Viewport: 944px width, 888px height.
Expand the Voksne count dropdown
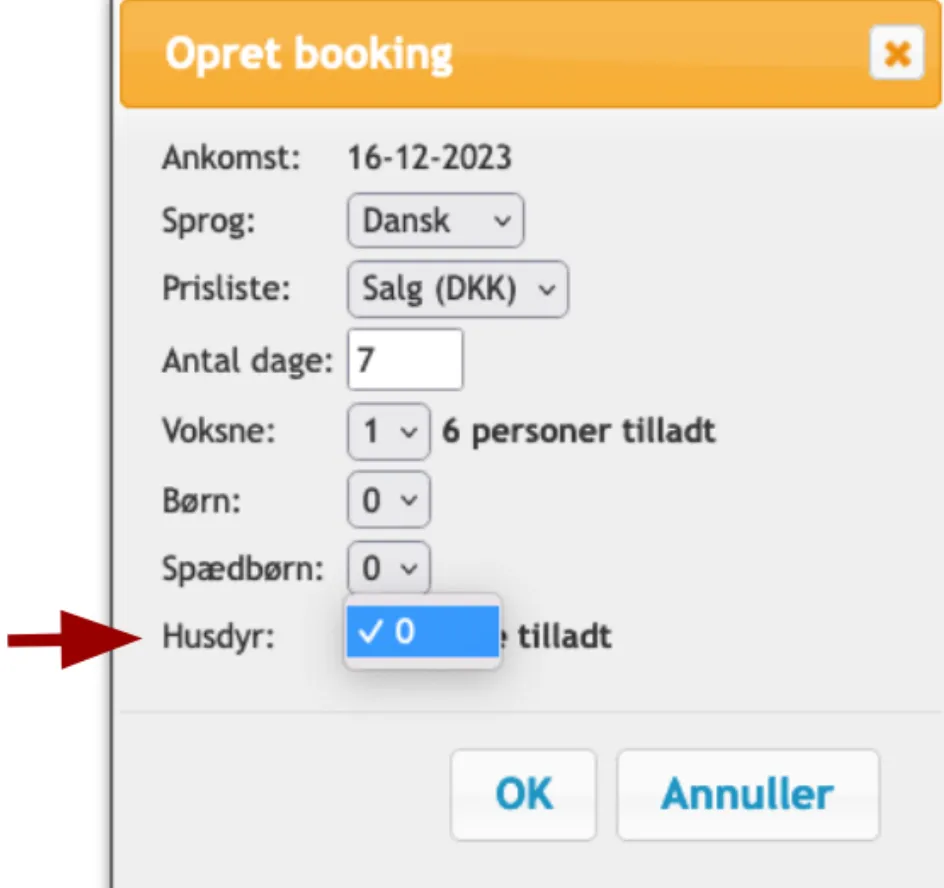coord(388,431)
